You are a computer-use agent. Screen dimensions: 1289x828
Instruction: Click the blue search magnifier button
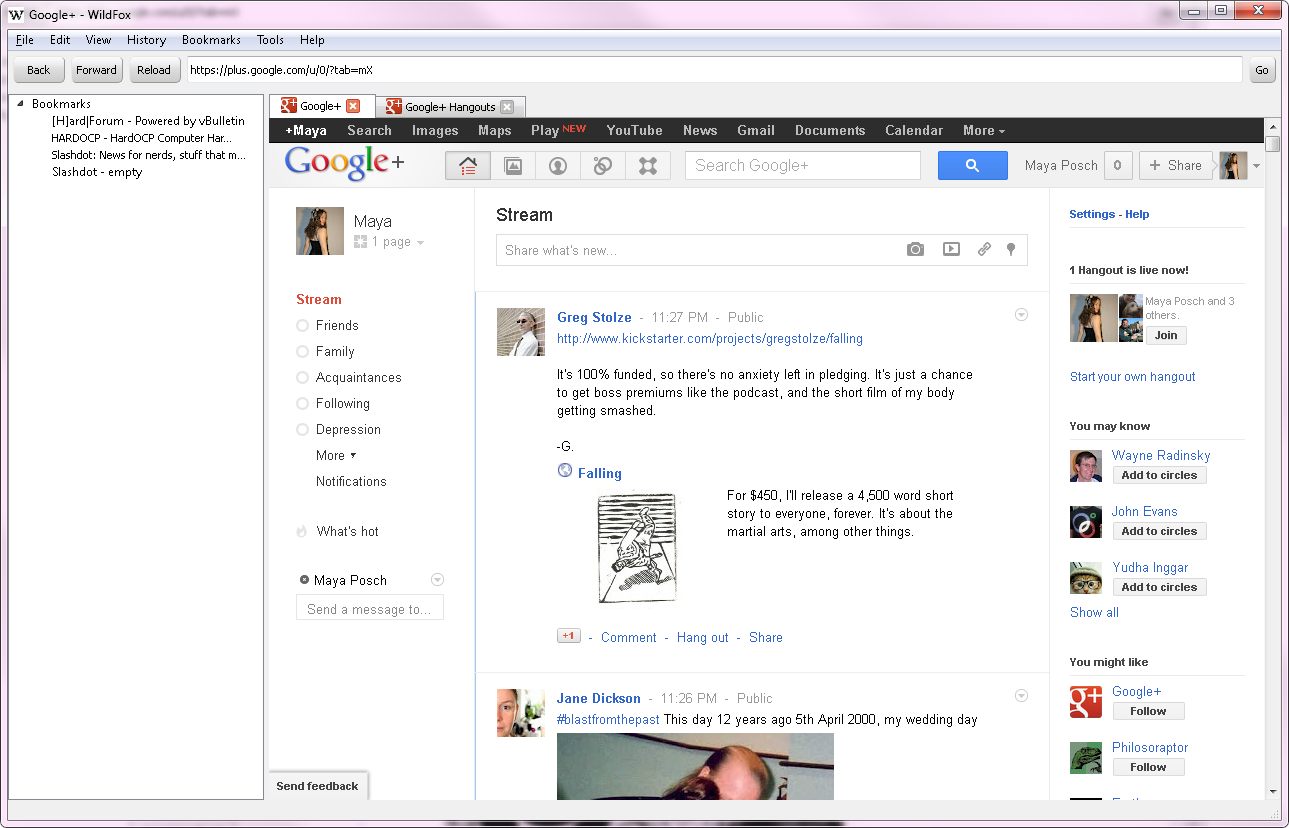pyautogui.click(x=972, y=166)
